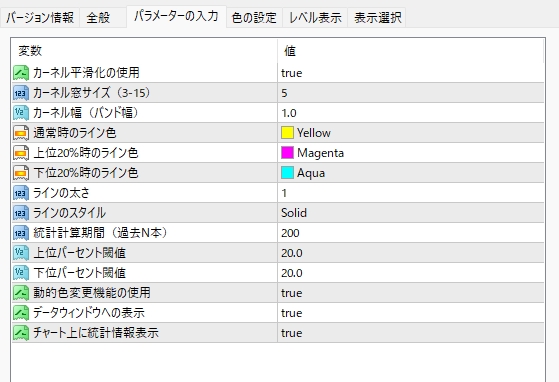Click the color icon beside 上位20%時のライン色
The image size is (559, 382).
[21, 153]
